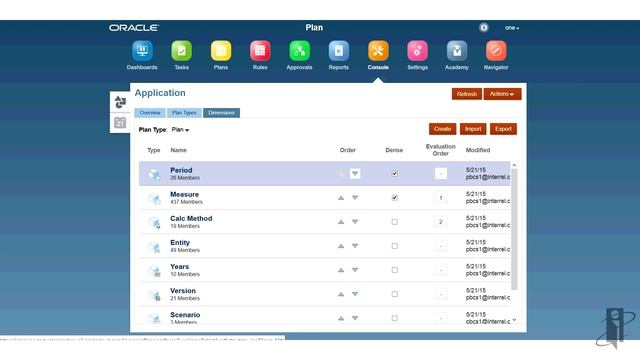640x360 pixels.
Task: Check Dense for Scenario dimension
Action: [x=394, y=318]
